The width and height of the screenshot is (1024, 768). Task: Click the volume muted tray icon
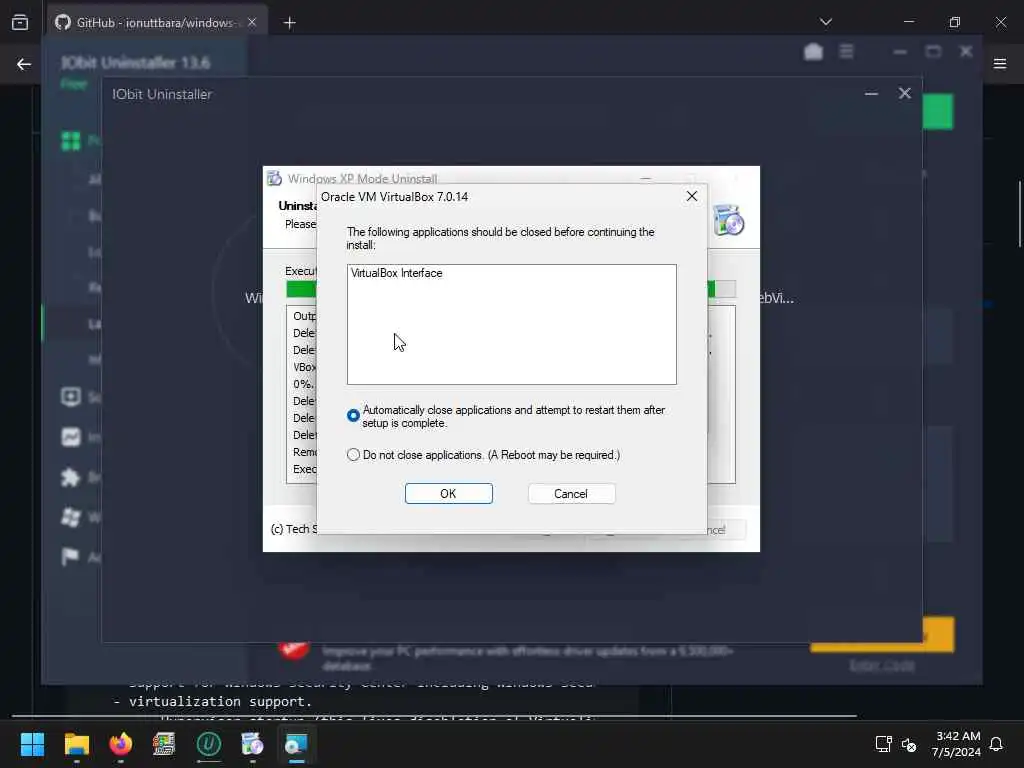click(909, 744)
